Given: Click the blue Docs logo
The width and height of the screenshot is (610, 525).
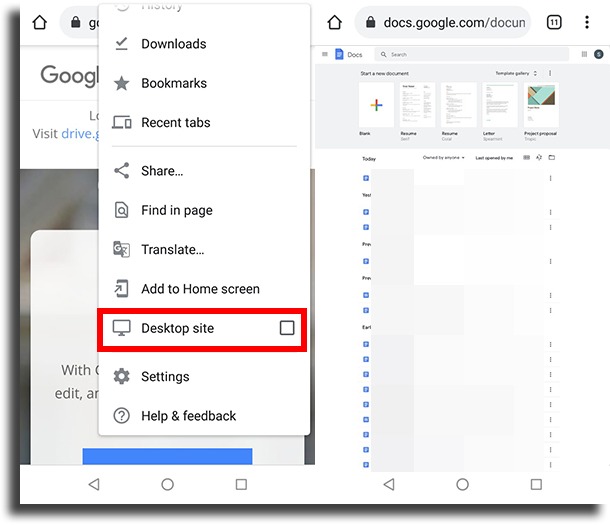Looking at the screenshot, I should coord(339,54).
